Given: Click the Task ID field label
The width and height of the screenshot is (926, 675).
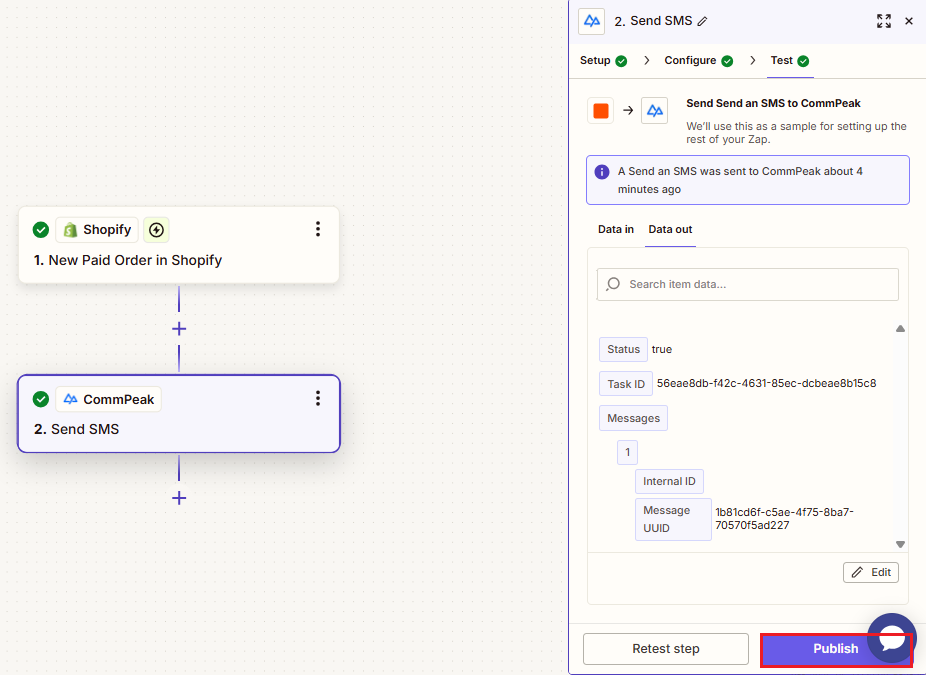Looking at the screenshot, I should (x=626, y=384).
